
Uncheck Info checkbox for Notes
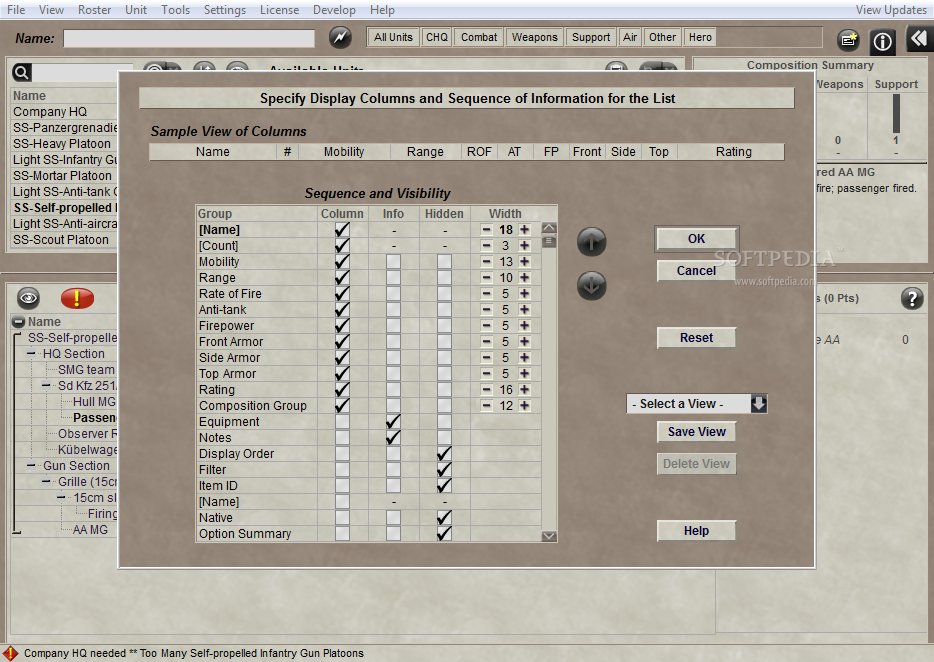coord(393,437)
